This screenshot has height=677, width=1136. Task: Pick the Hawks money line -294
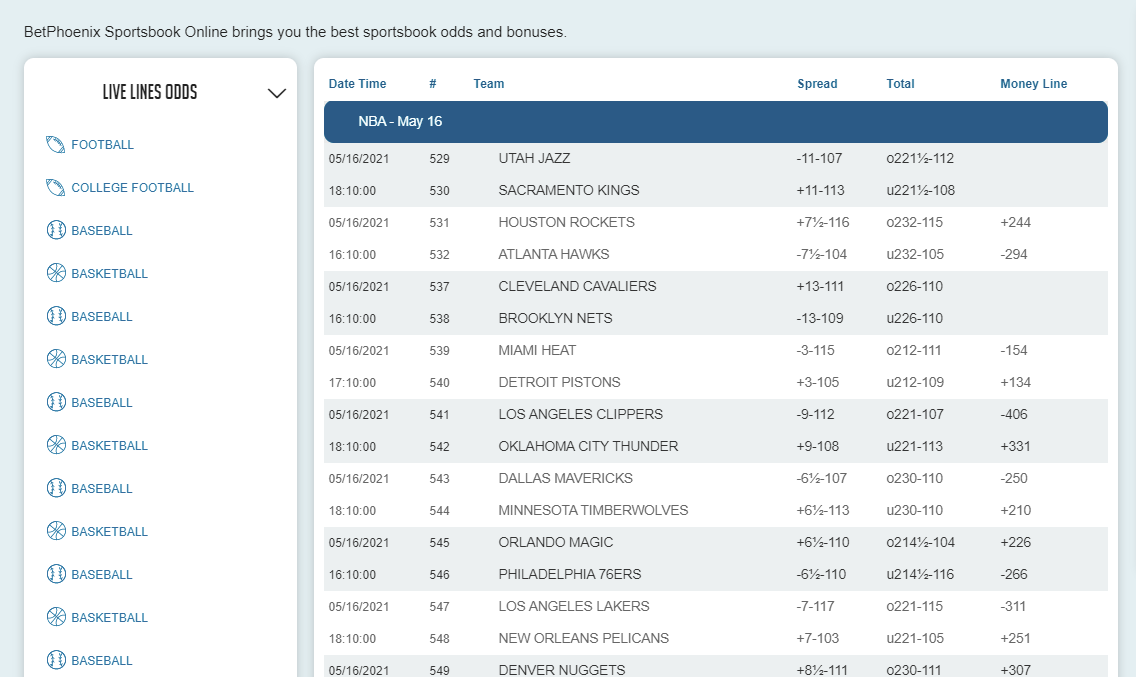tap(1014, 254)
